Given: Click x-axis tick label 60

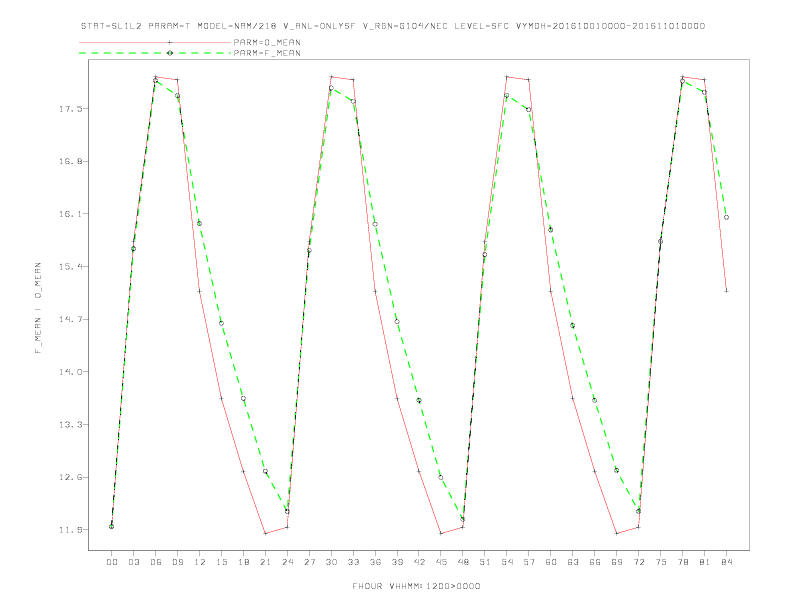Looking at the screenshot, I should point(551,562).
